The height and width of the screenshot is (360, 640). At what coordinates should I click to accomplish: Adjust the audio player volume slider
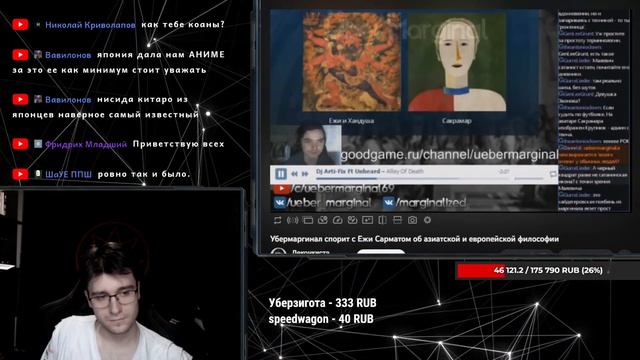pos(529,178)
